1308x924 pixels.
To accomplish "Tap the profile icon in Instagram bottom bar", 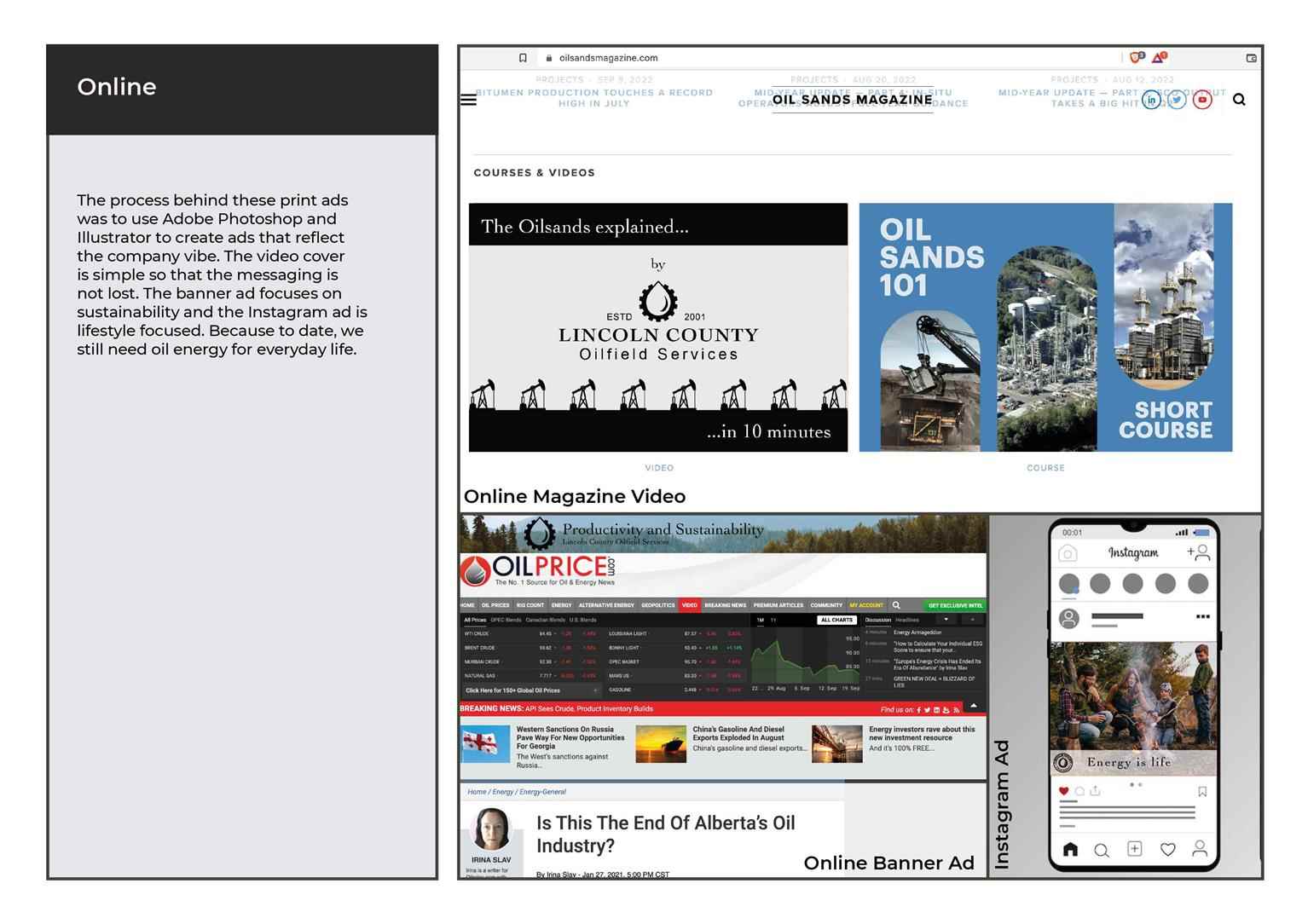I will tap(1200, 848).
